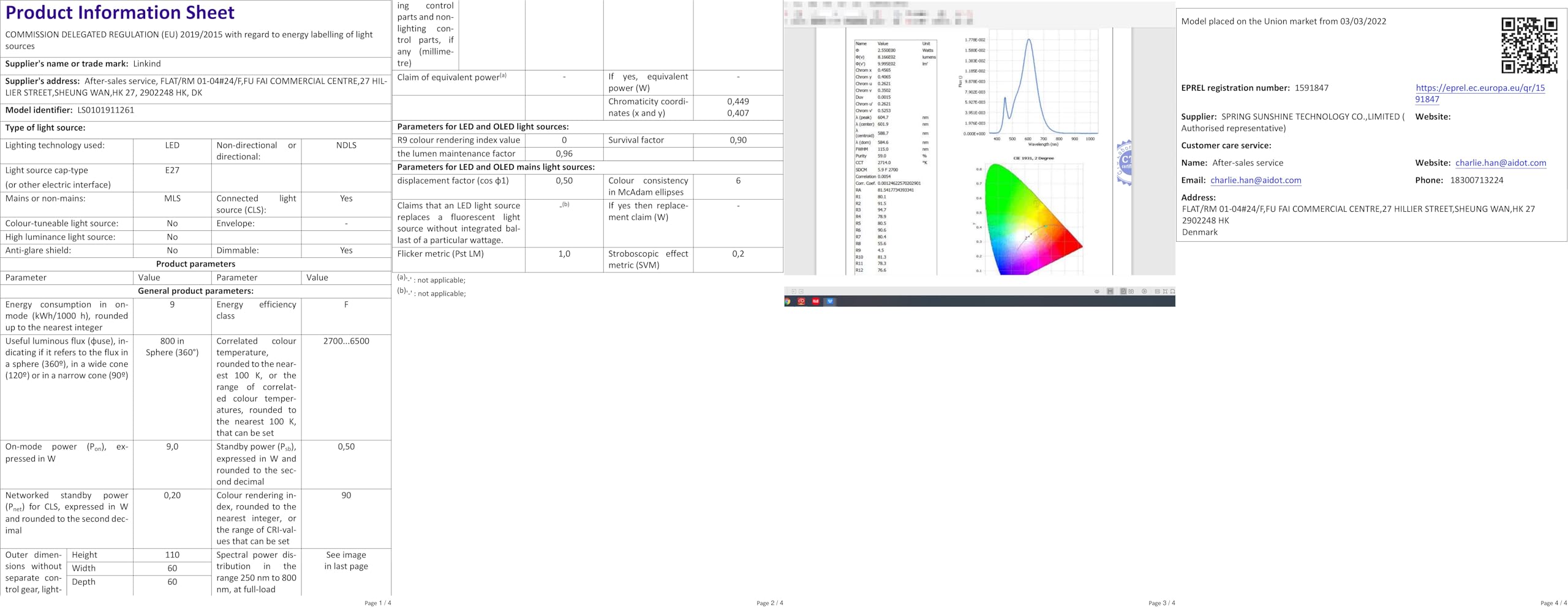The width and height of the screenshot is (1568, 613).
Task: Open the Website charlie.han@aidot.com link
Action: coord(1501,163)
